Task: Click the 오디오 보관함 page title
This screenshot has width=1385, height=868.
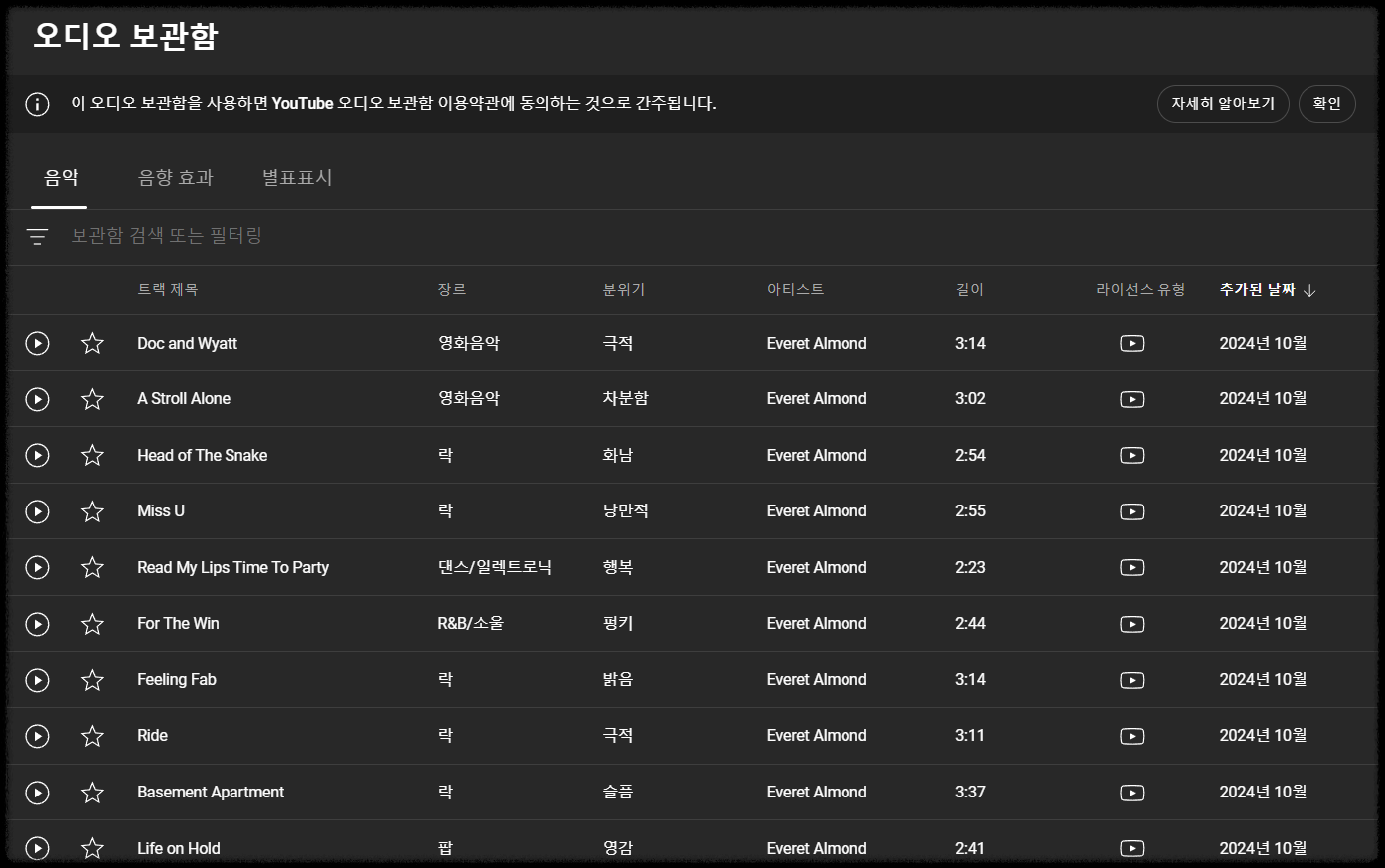Action: (125, 36)
